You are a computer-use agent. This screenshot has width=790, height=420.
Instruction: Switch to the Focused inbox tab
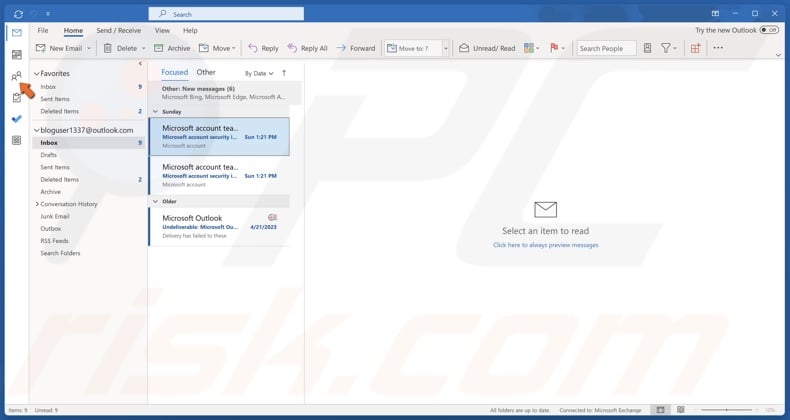pyautogui.click(x=174, y=73)
